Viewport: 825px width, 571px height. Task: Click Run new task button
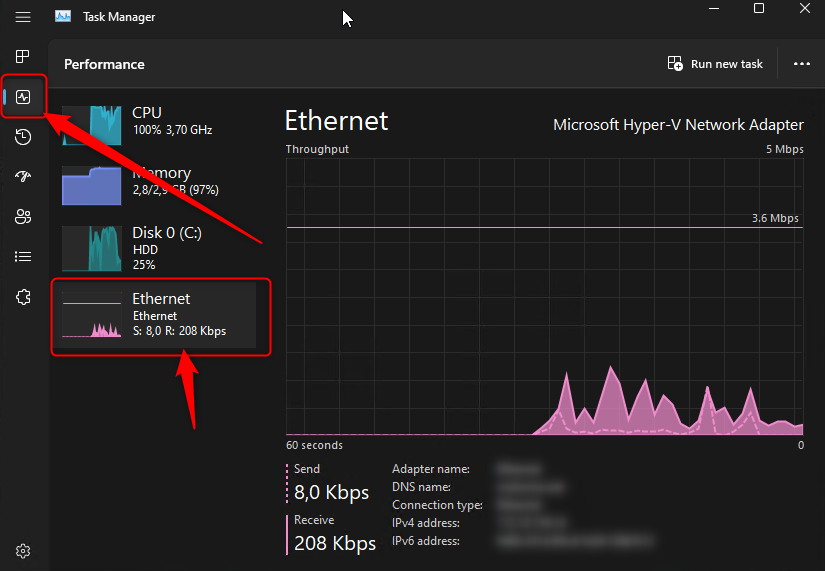[715, 64]
